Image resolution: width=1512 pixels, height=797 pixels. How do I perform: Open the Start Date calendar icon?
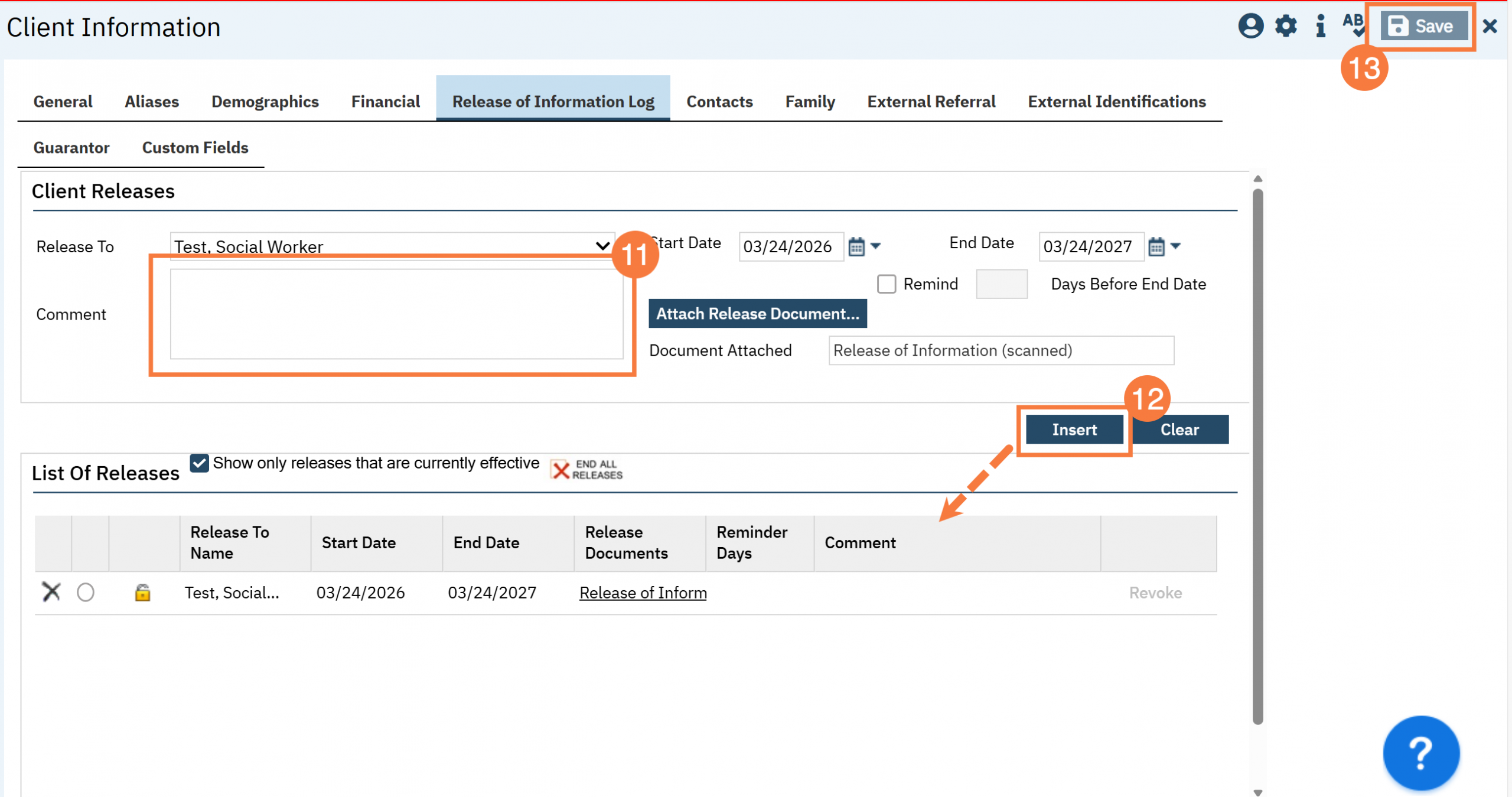click(856, 246)
